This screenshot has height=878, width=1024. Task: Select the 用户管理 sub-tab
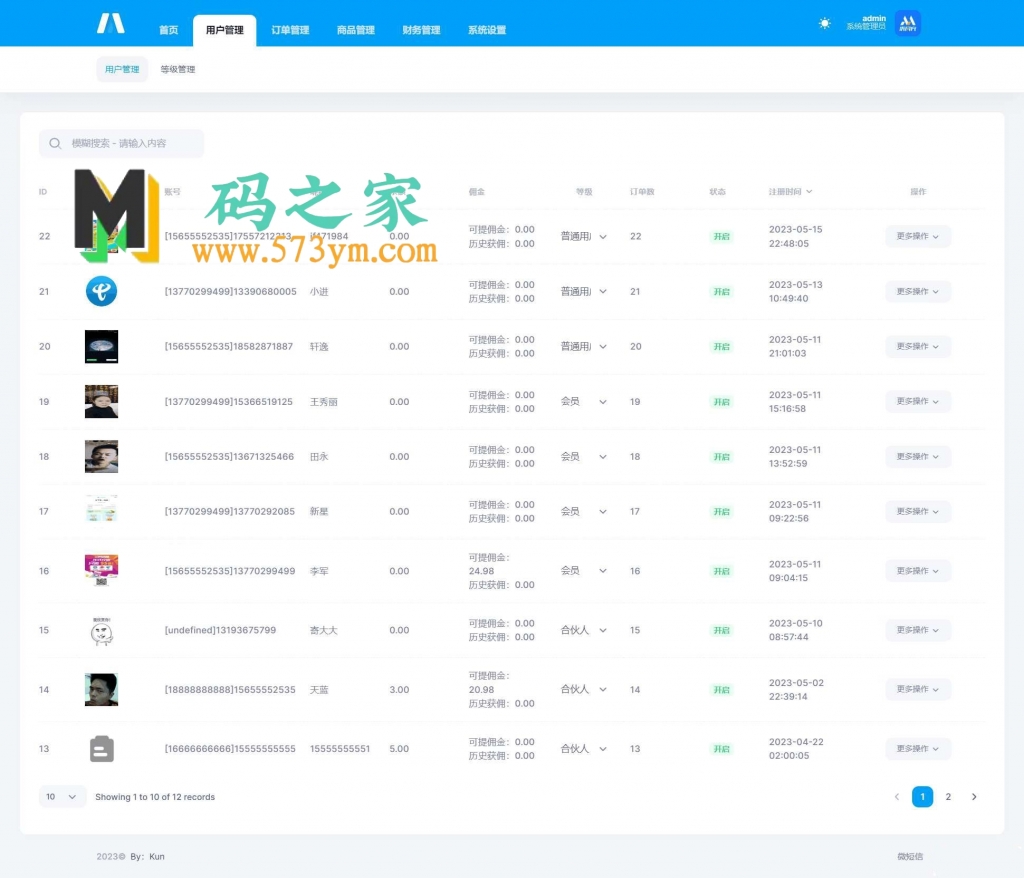(x=122, y=69)
